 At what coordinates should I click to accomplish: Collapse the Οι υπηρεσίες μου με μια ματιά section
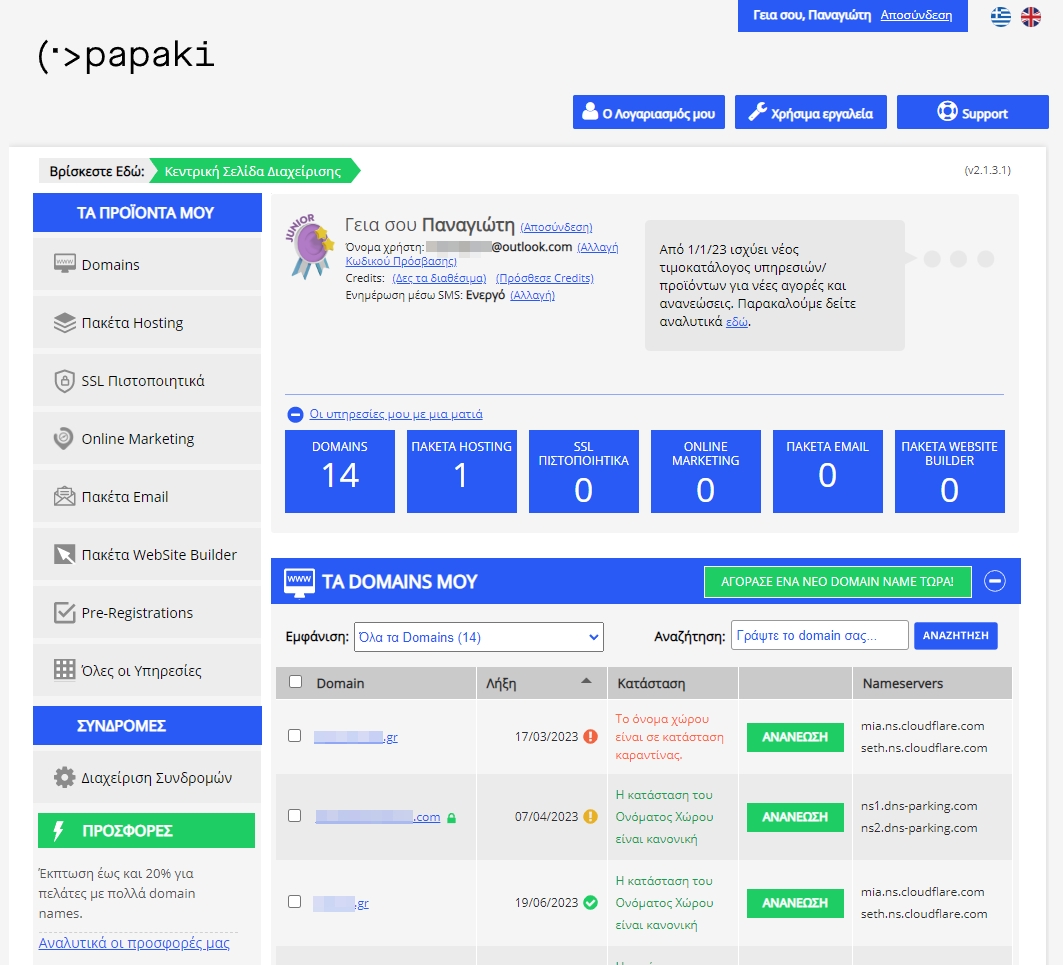pyautogui.click(x=293, y=414)
